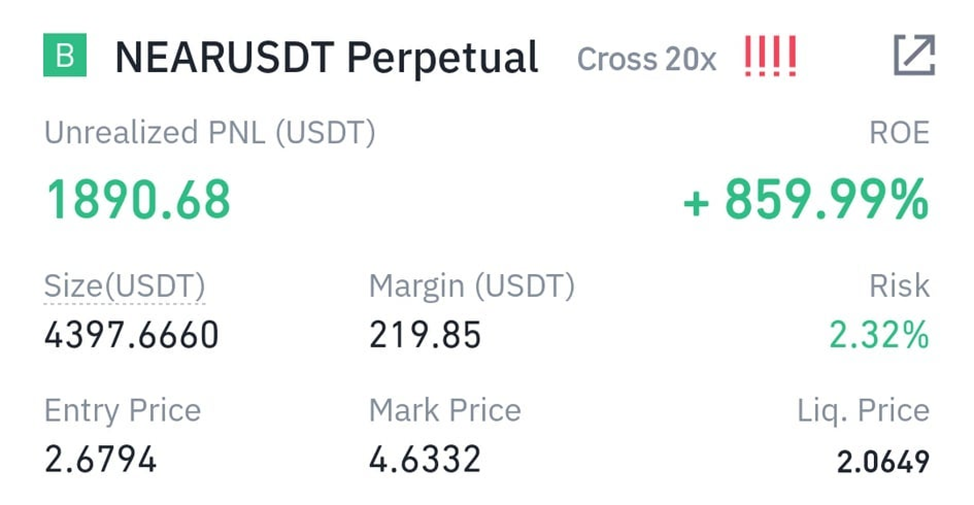Image resolution: width=974 pixels, height=505 pixels.
Task: Tap the Cross 20x leverage label
Action: (647, 60)
